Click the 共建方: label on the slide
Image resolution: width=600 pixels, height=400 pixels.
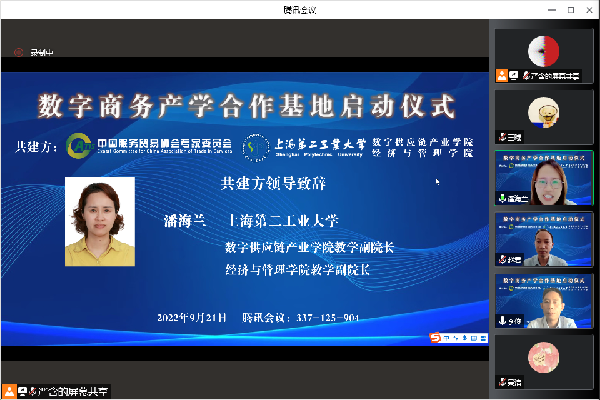[36, 147]
